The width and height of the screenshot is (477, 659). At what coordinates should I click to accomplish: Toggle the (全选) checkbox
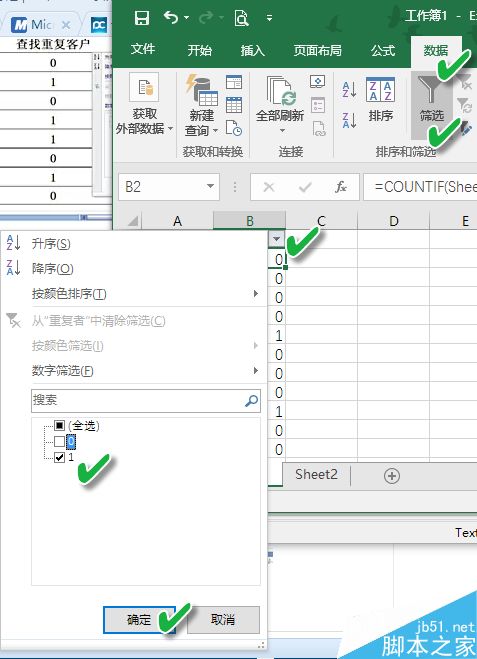tap(59, 426)
